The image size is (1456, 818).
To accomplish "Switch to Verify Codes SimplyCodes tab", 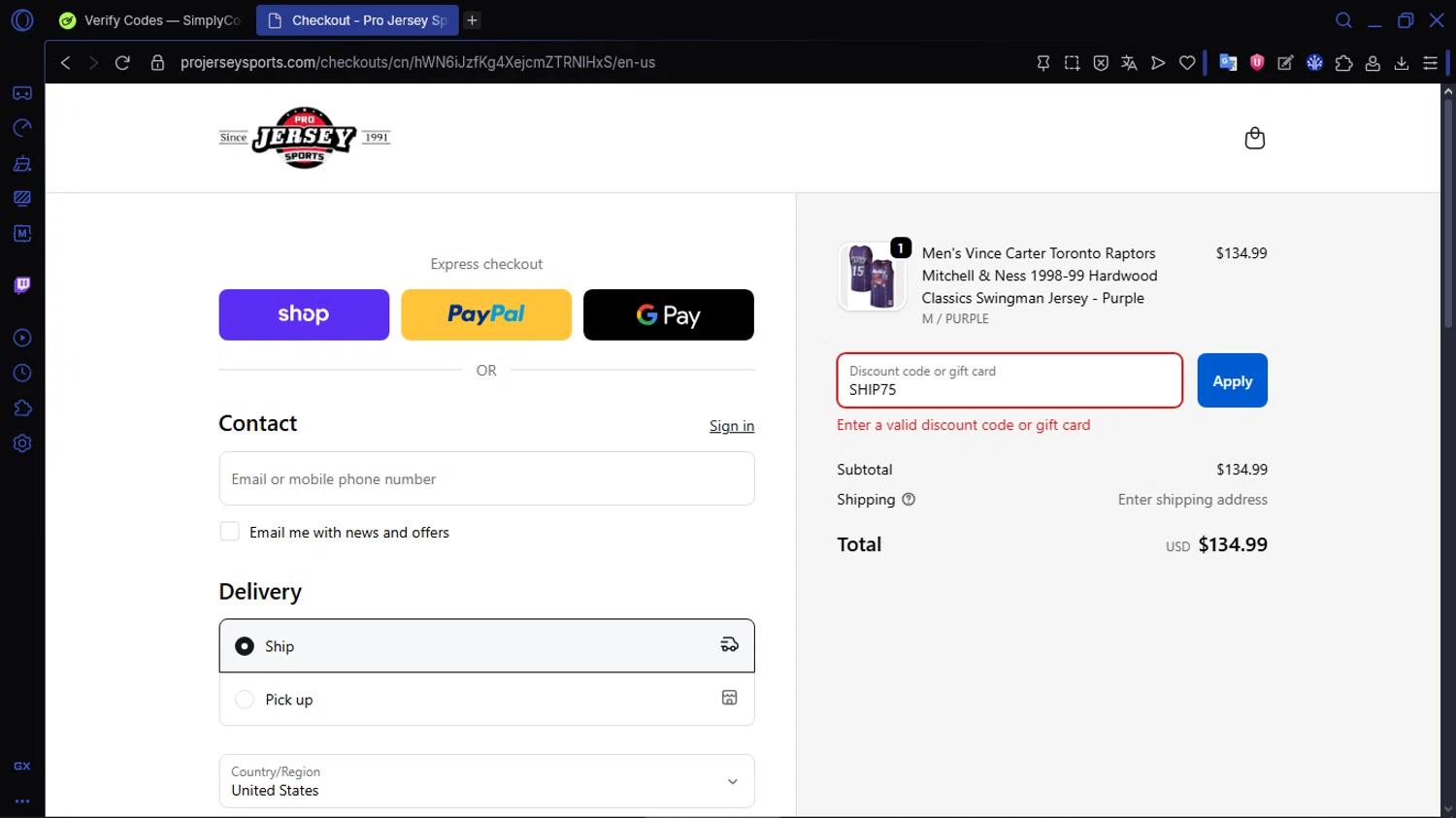I will 150,20.
